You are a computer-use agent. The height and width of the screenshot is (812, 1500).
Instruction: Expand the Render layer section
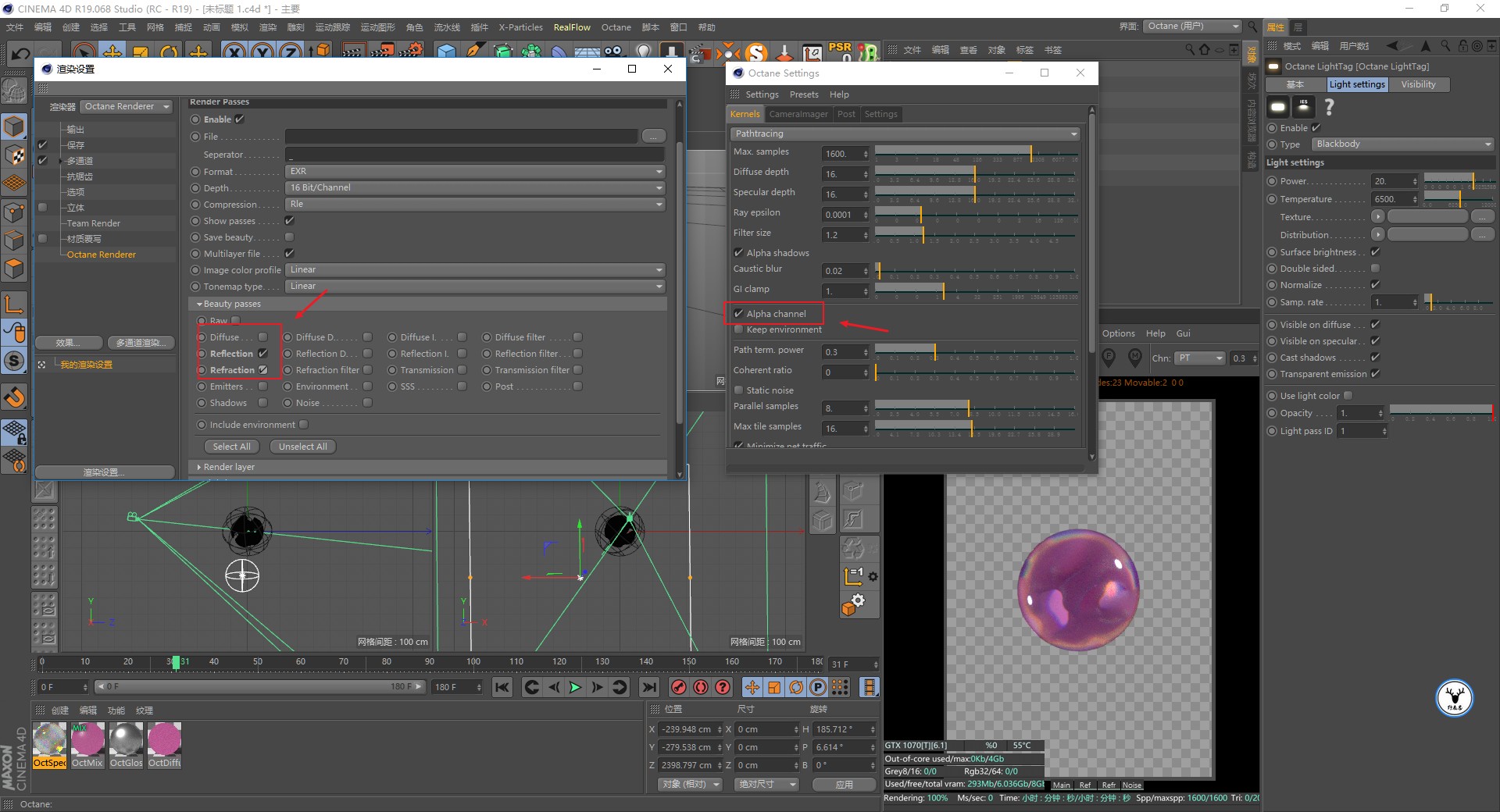tap(228, 467)
